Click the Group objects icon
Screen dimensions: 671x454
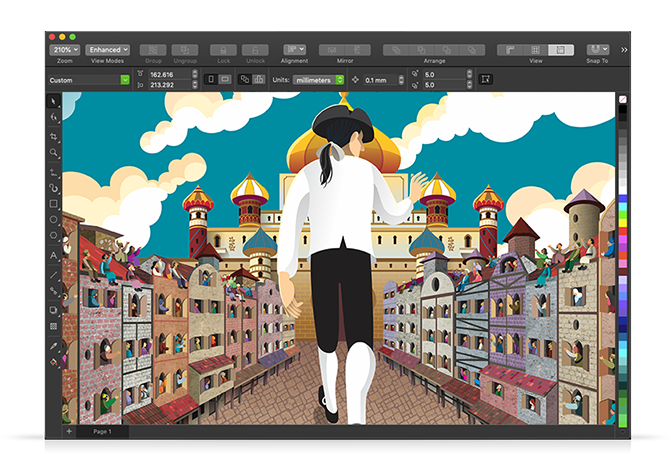point(153,50)
